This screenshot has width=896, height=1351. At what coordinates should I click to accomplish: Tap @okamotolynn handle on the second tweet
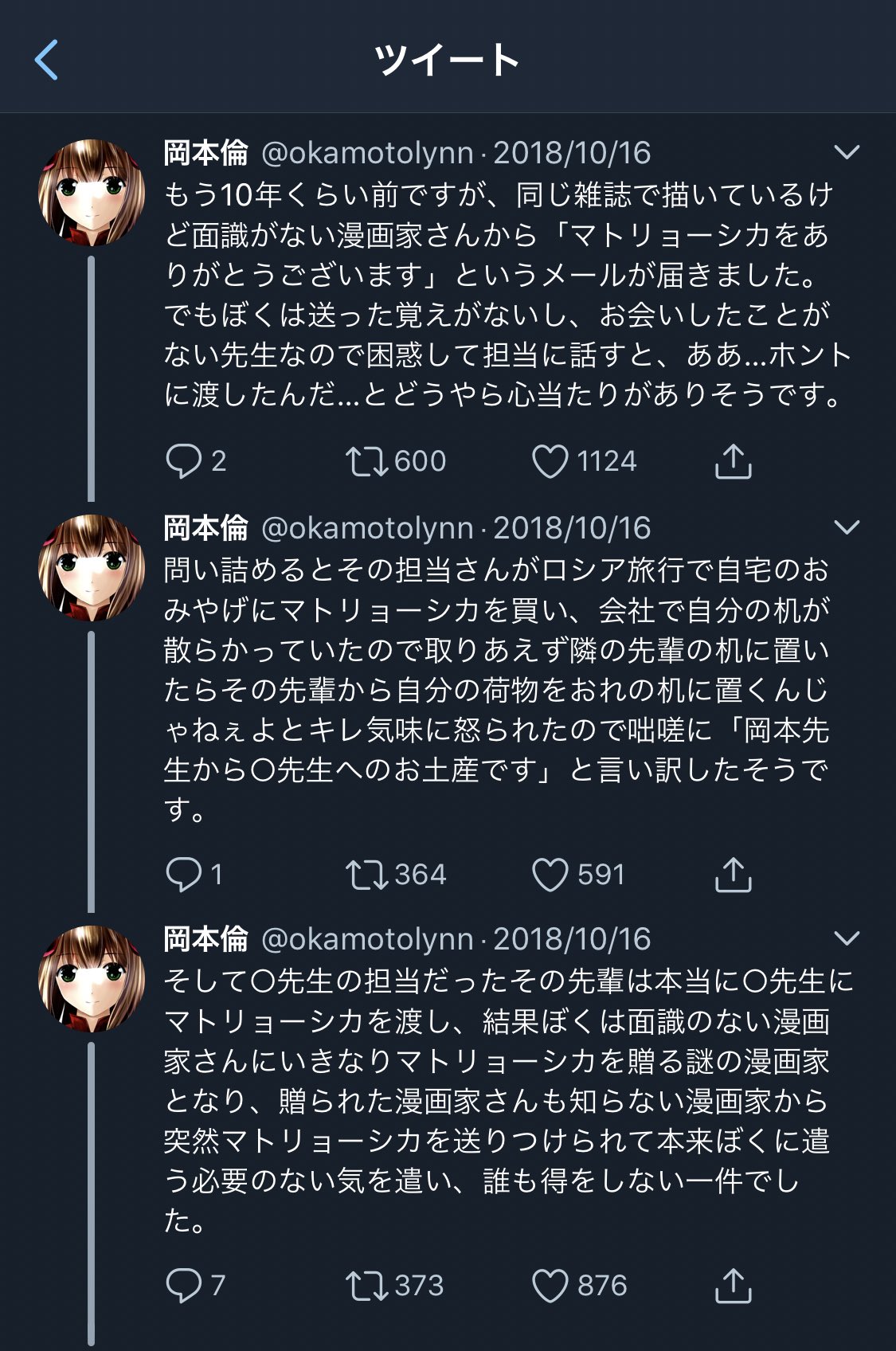coord(367,527)
